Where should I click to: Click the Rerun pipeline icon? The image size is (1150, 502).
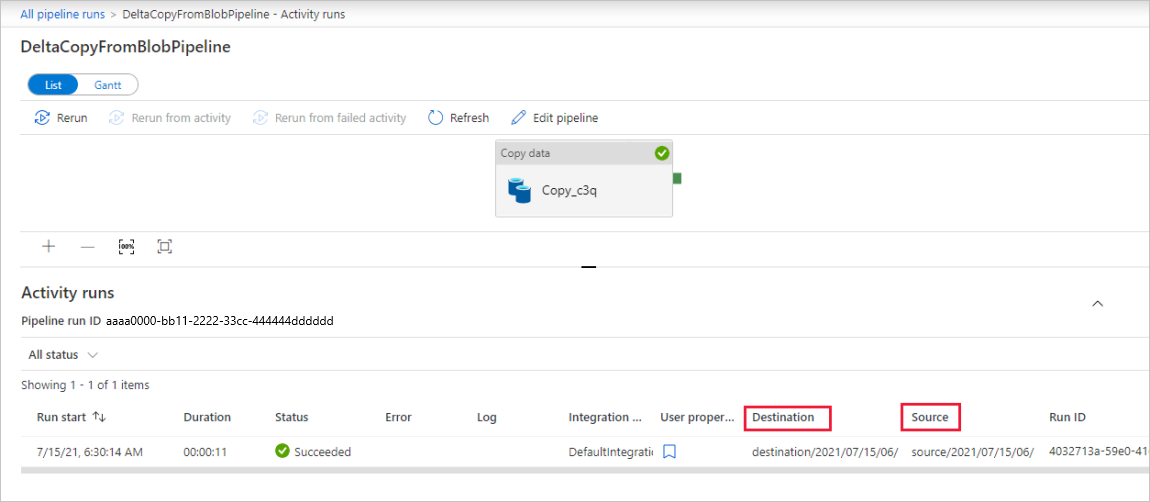point(42,118)
